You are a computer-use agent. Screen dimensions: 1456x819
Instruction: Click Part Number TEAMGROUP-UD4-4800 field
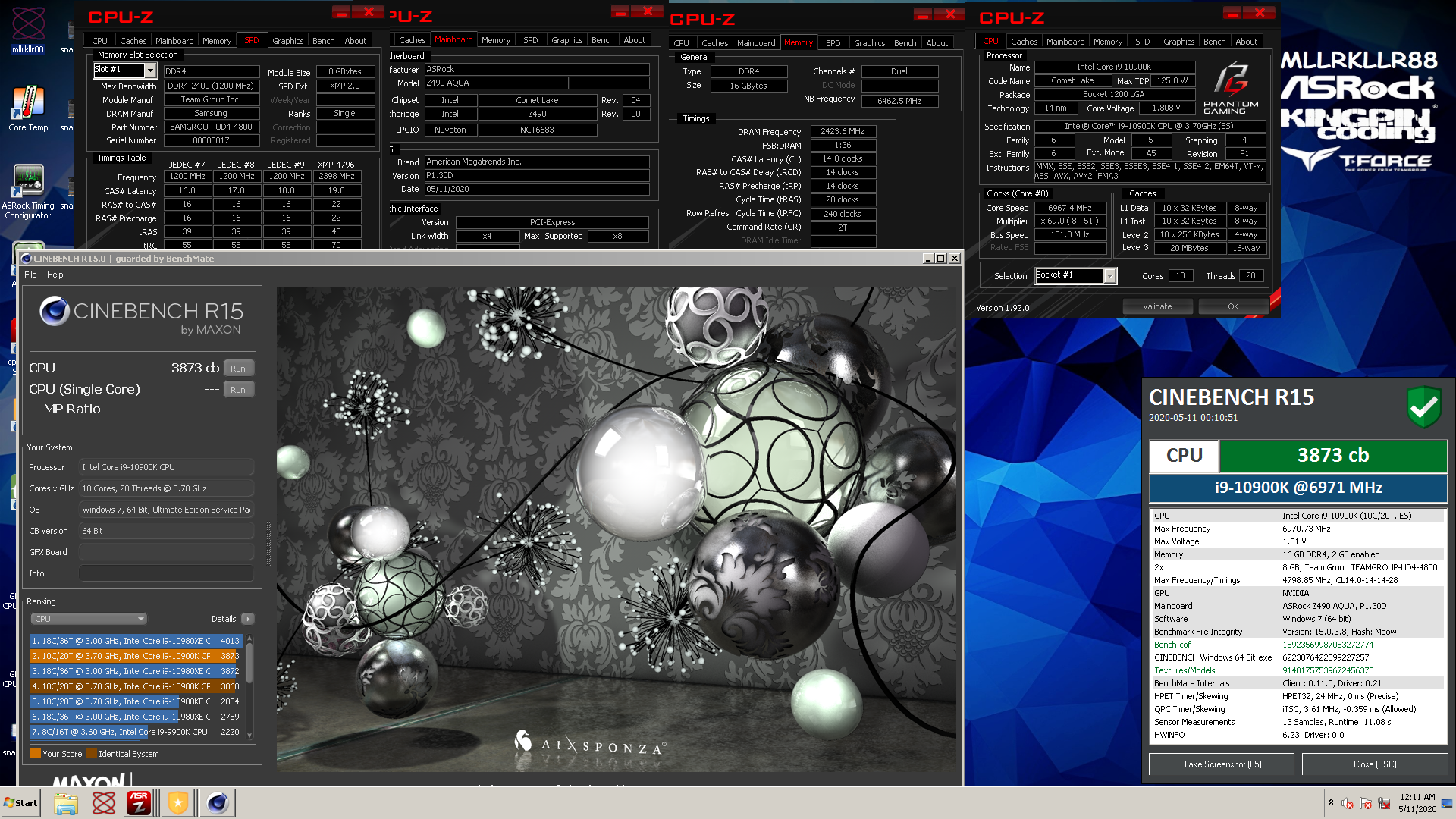(x=212, y=127)
